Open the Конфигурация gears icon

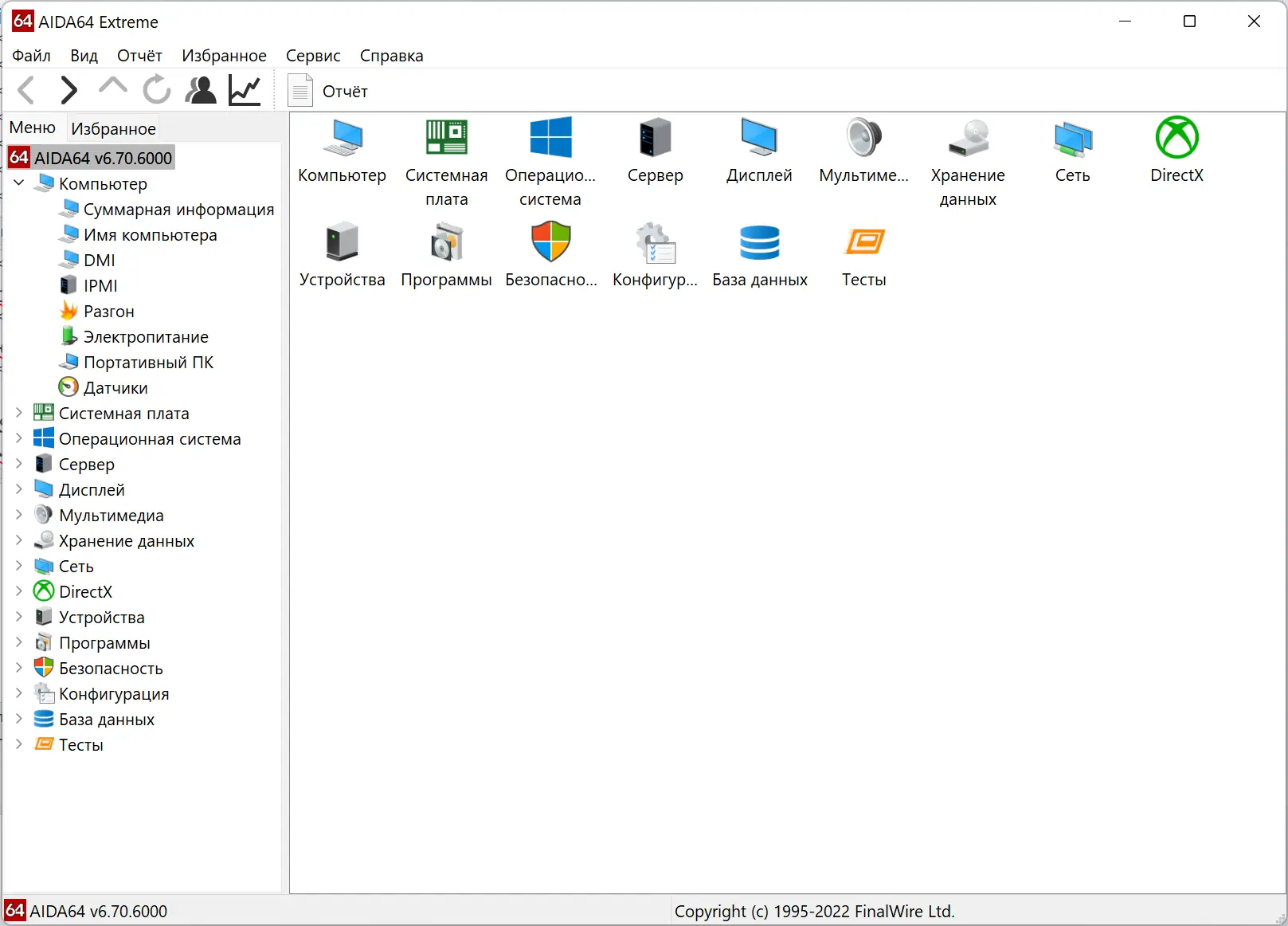(x=655, y=247)
